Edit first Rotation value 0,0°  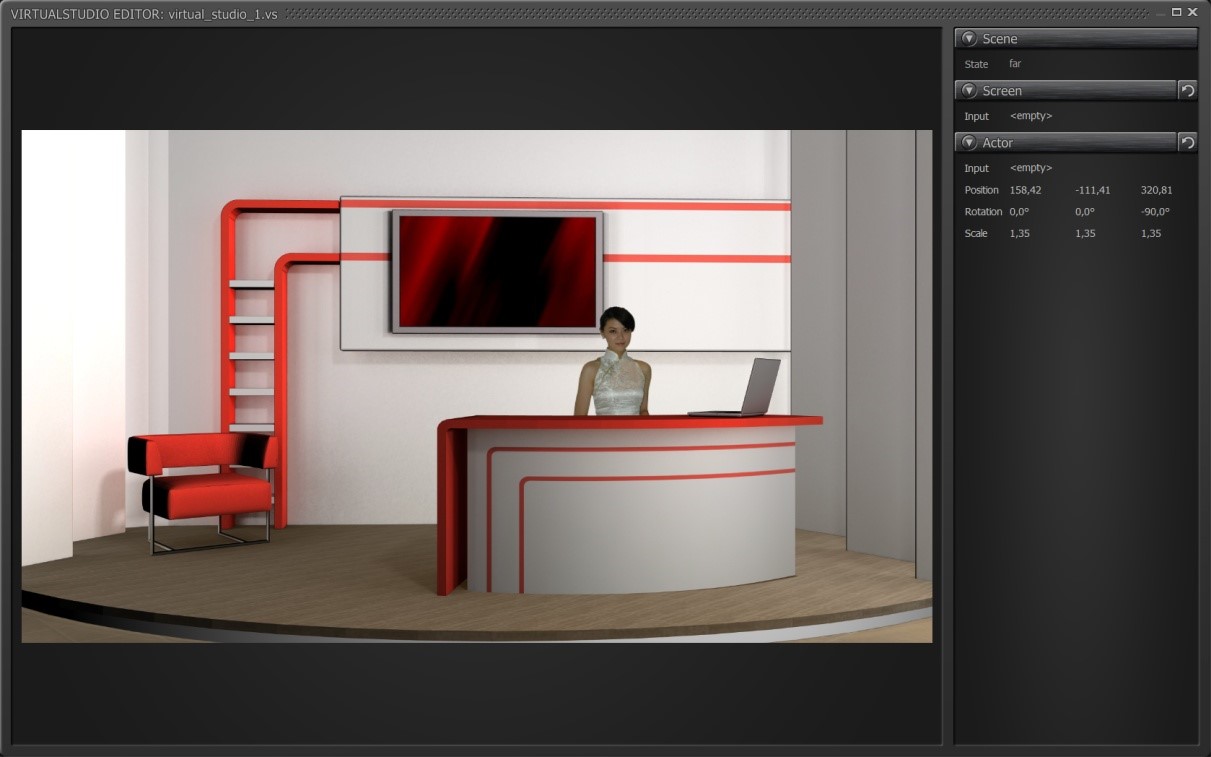(1019, 212)
